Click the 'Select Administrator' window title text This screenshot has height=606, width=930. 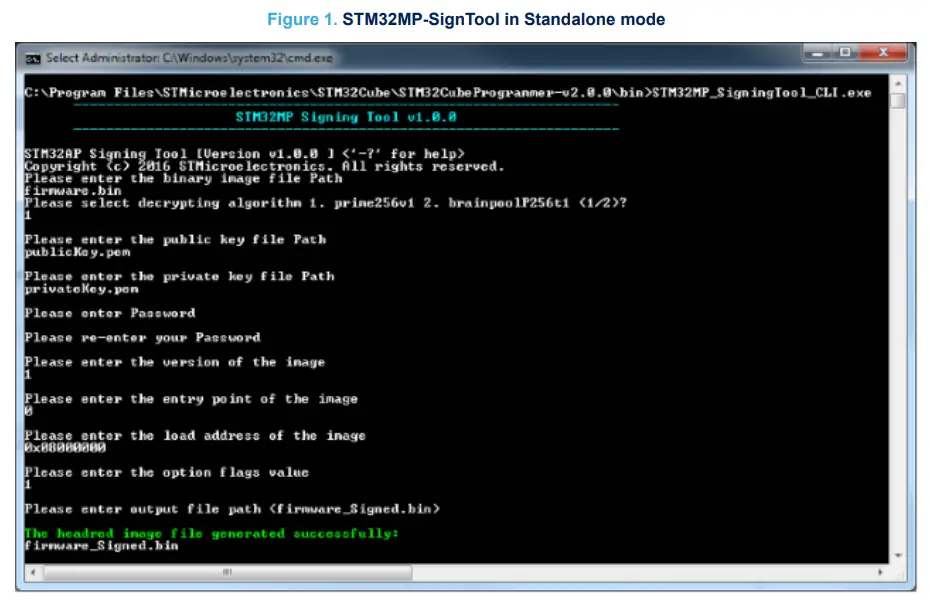click(x=189, y=58)
